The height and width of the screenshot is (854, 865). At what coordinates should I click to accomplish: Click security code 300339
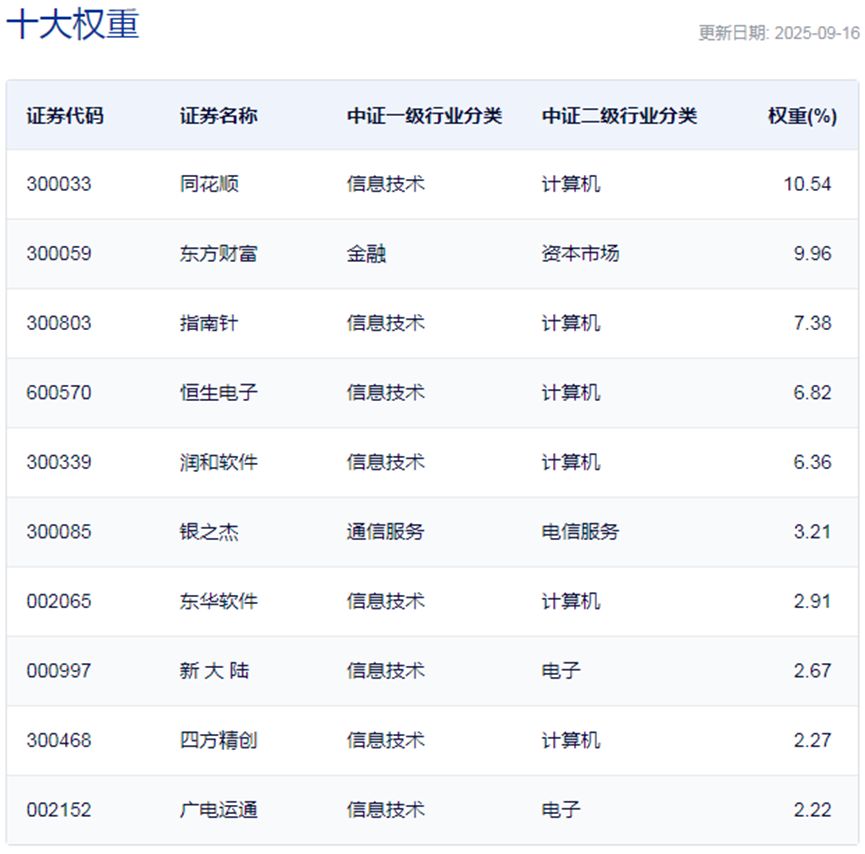point(59,462)
